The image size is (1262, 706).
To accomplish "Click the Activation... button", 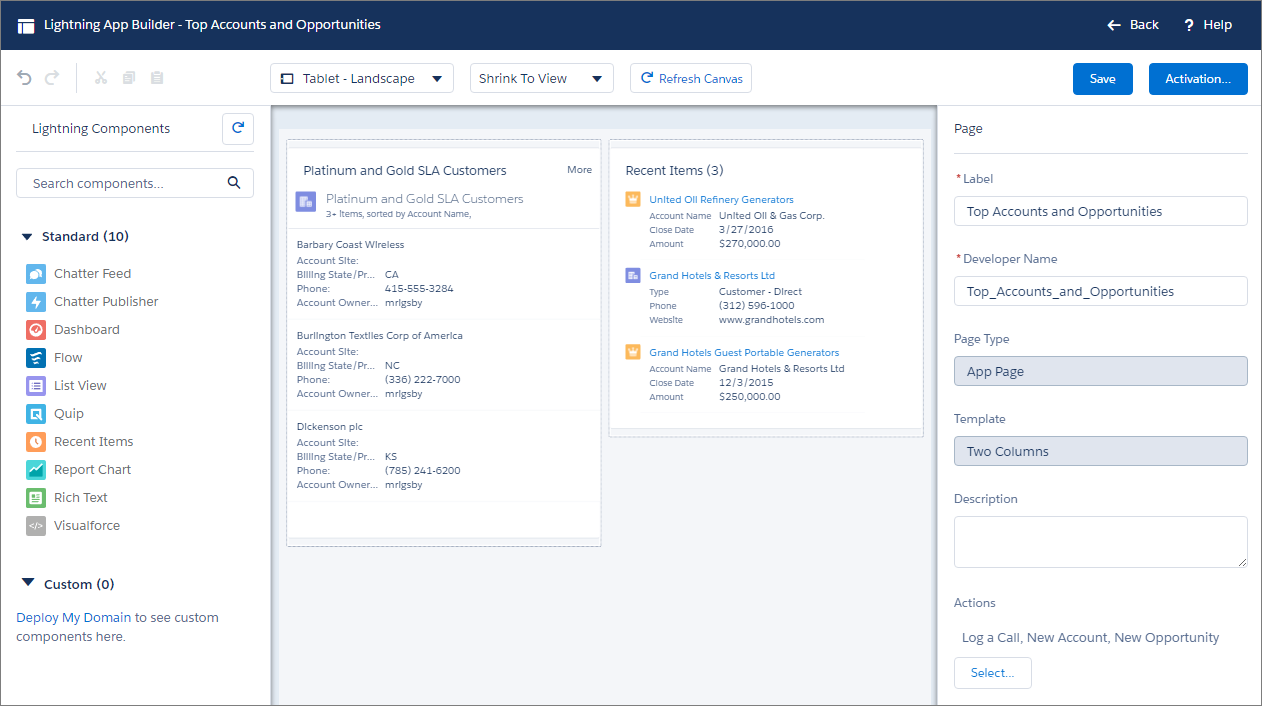I will (1198, 79).
